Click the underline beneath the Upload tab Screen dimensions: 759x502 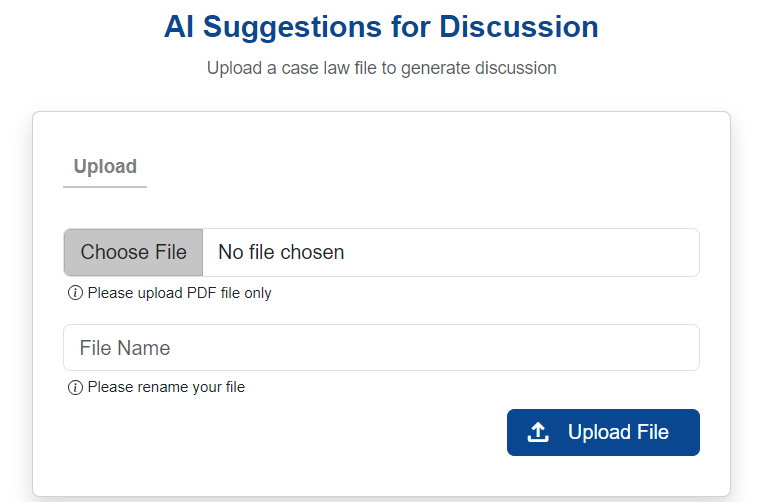click(105, 187)
